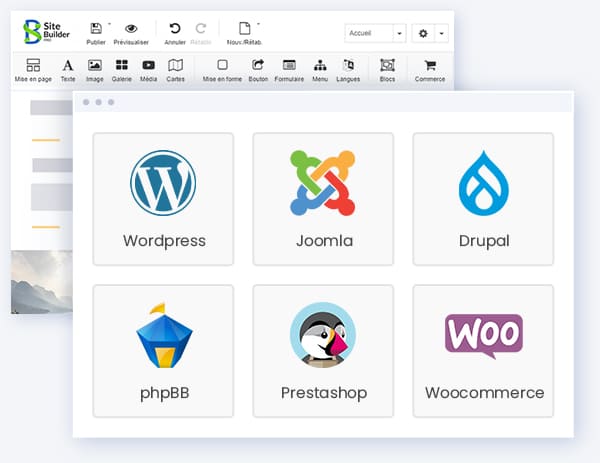Screen dimensions: 600x463
Task: Add a Galerie element
Action: pyautogui.click(x=122, y=66)
